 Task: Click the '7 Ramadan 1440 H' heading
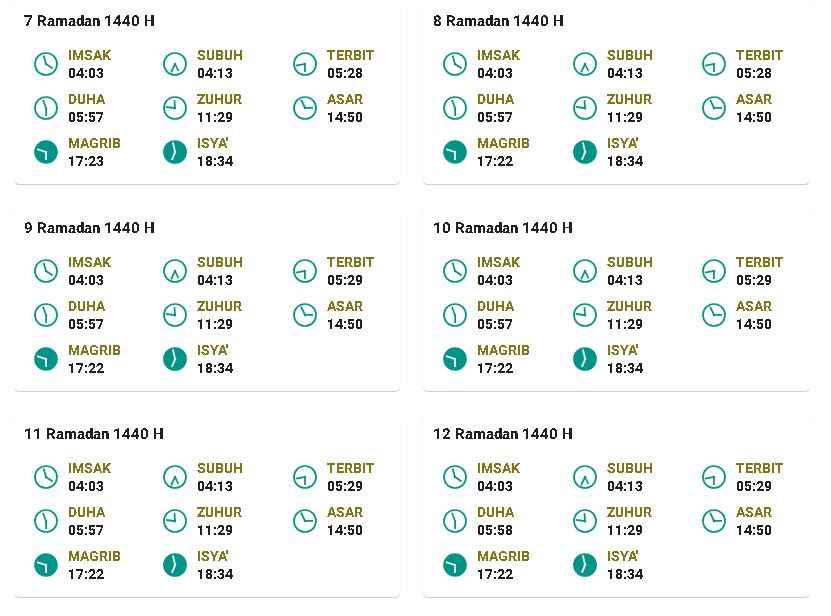click(90, 21)
